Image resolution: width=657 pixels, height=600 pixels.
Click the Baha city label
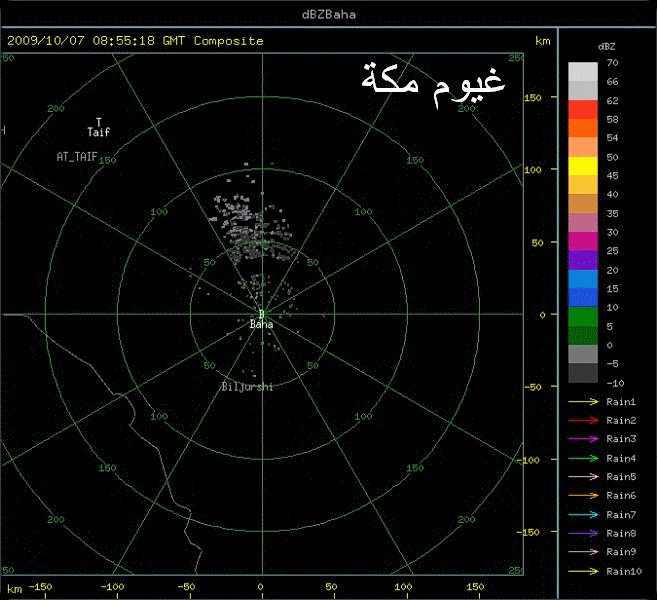coord(261,324)
